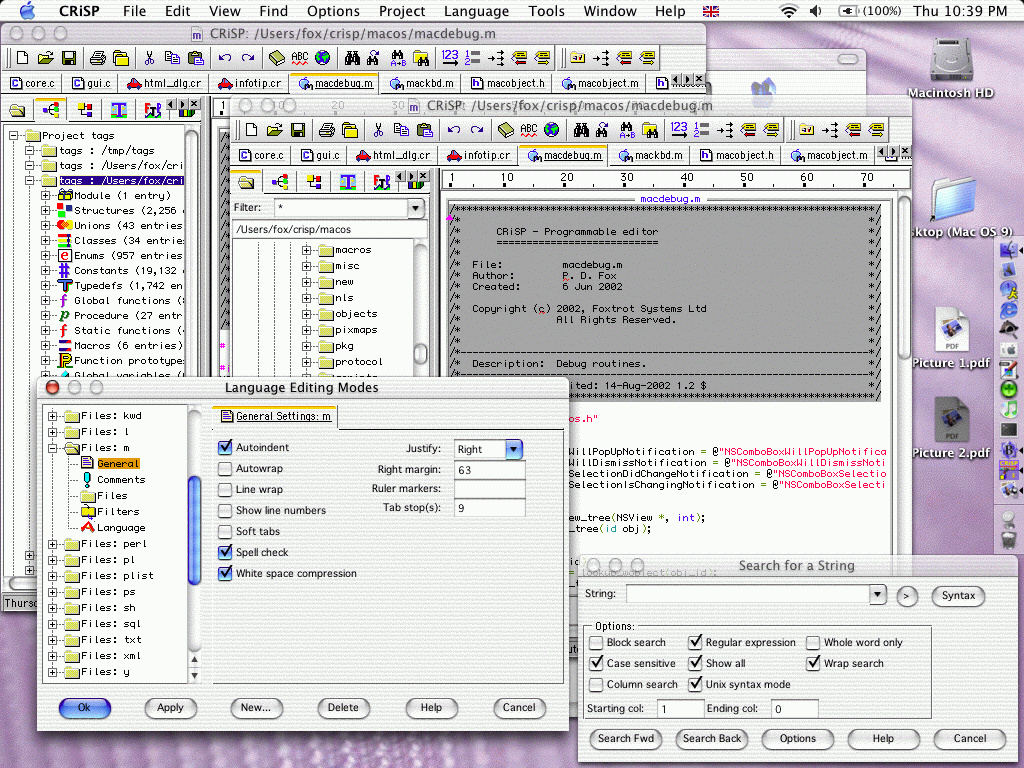Disable White space compression checkbox

pos(225,573)
